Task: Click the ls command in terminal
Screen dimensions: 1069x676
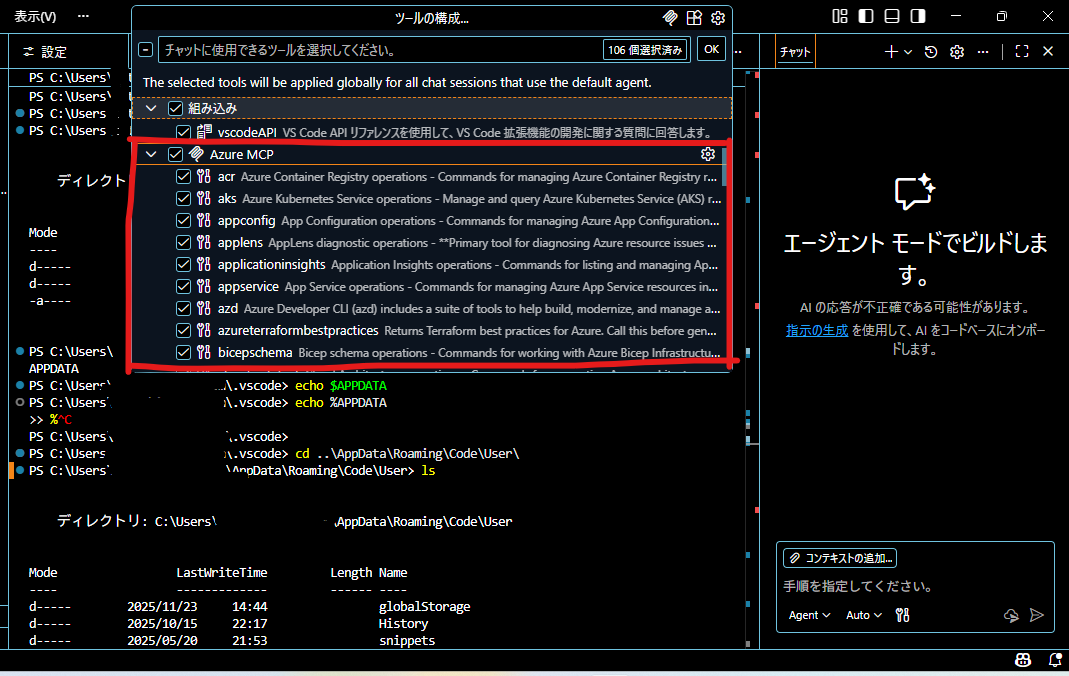Action: pyautogui.click(x=428, y=471)
